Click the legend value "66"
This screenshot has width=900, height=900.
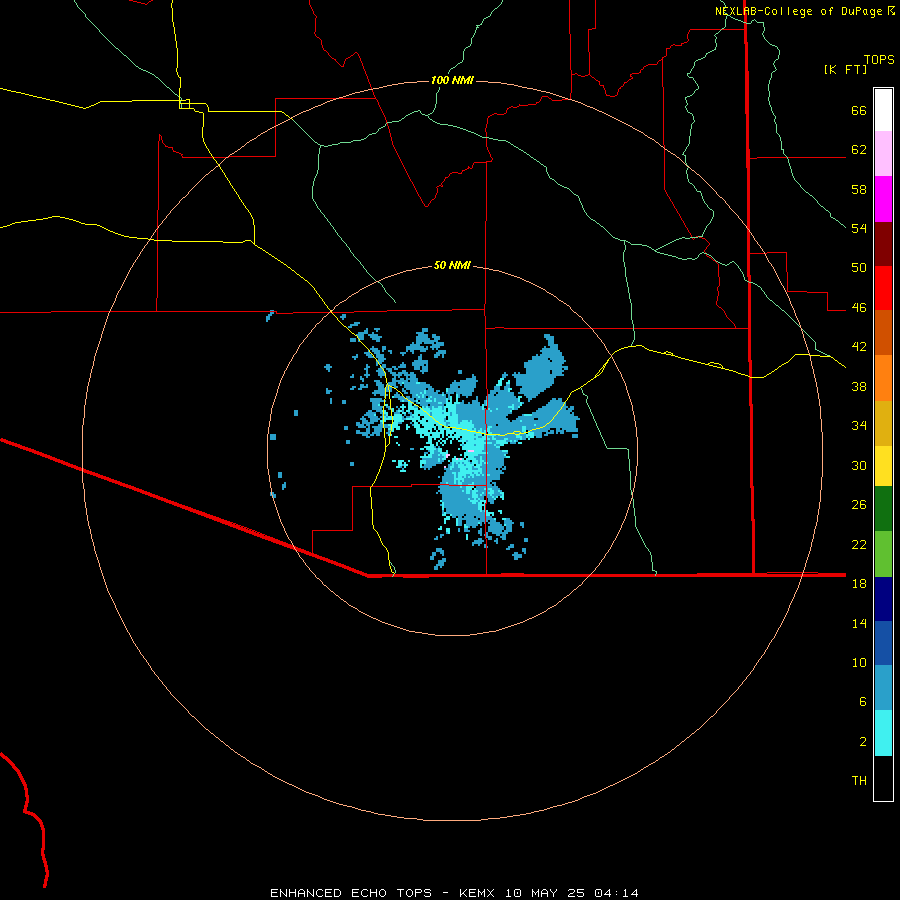(859, 110)
